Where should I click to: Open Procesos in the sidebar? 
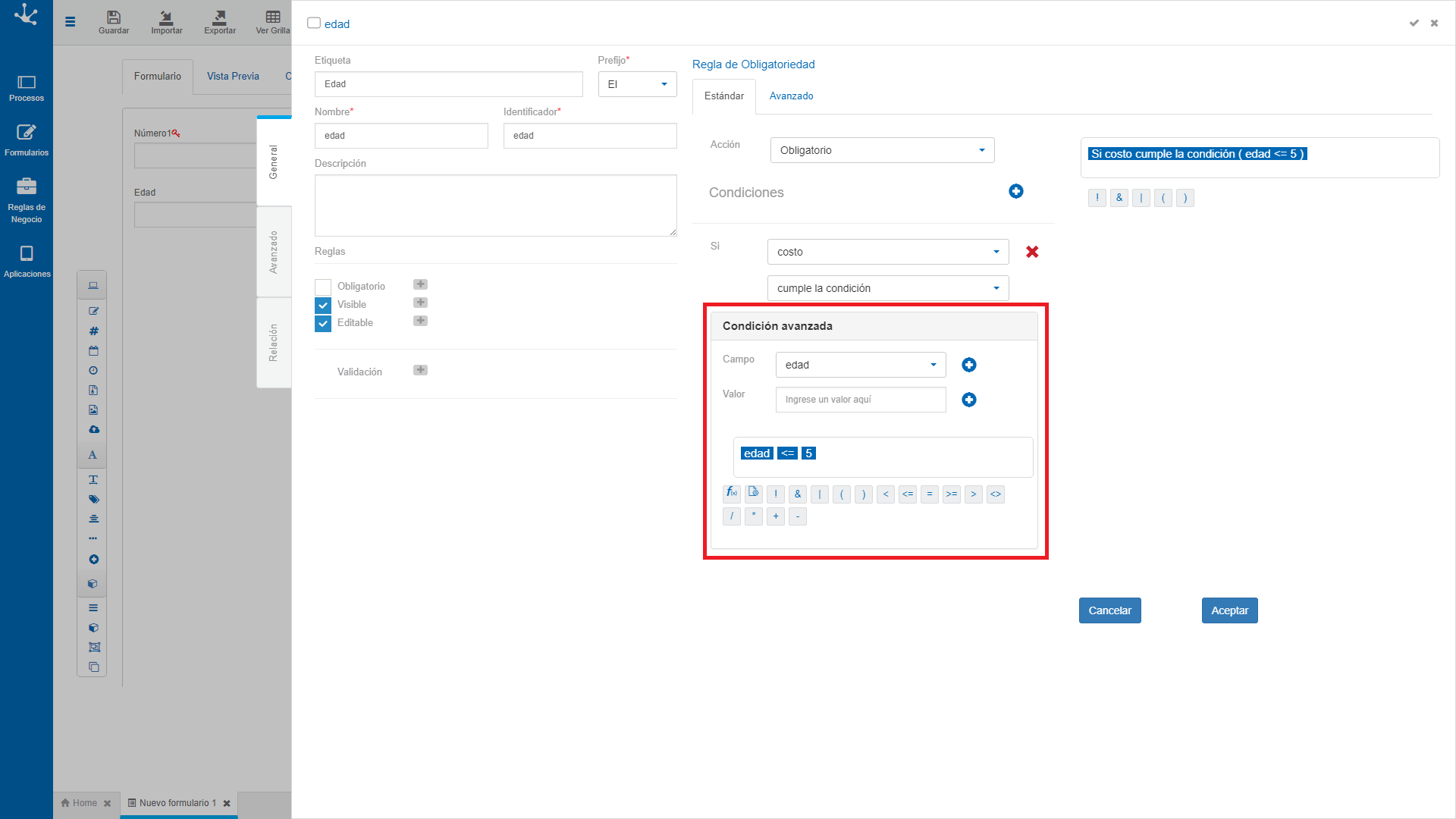click(27, 88)
